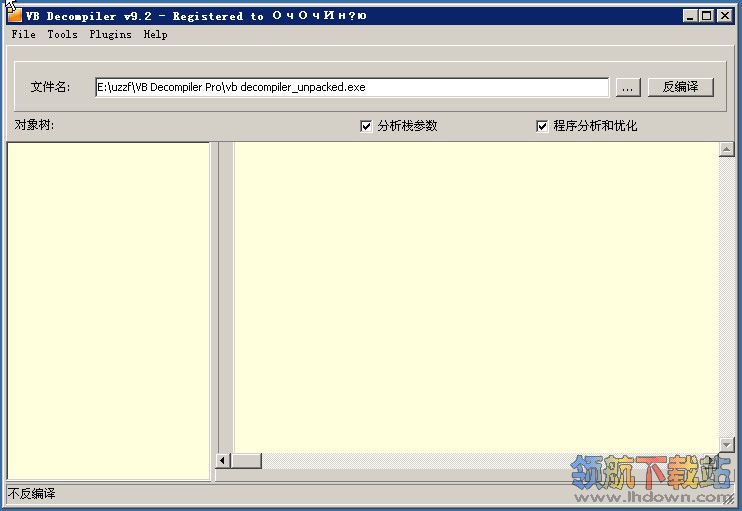
Task: Minimize the VB Decompiler window
Action: pyautogui.click(x=690, y=16)
